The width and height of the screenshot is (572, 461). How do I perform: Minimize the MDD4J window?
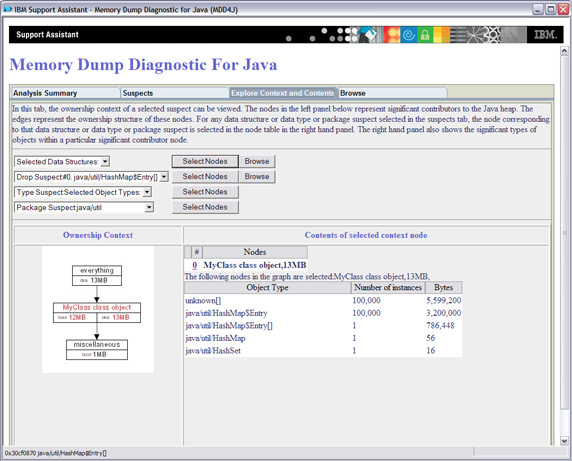click(538, 9)
